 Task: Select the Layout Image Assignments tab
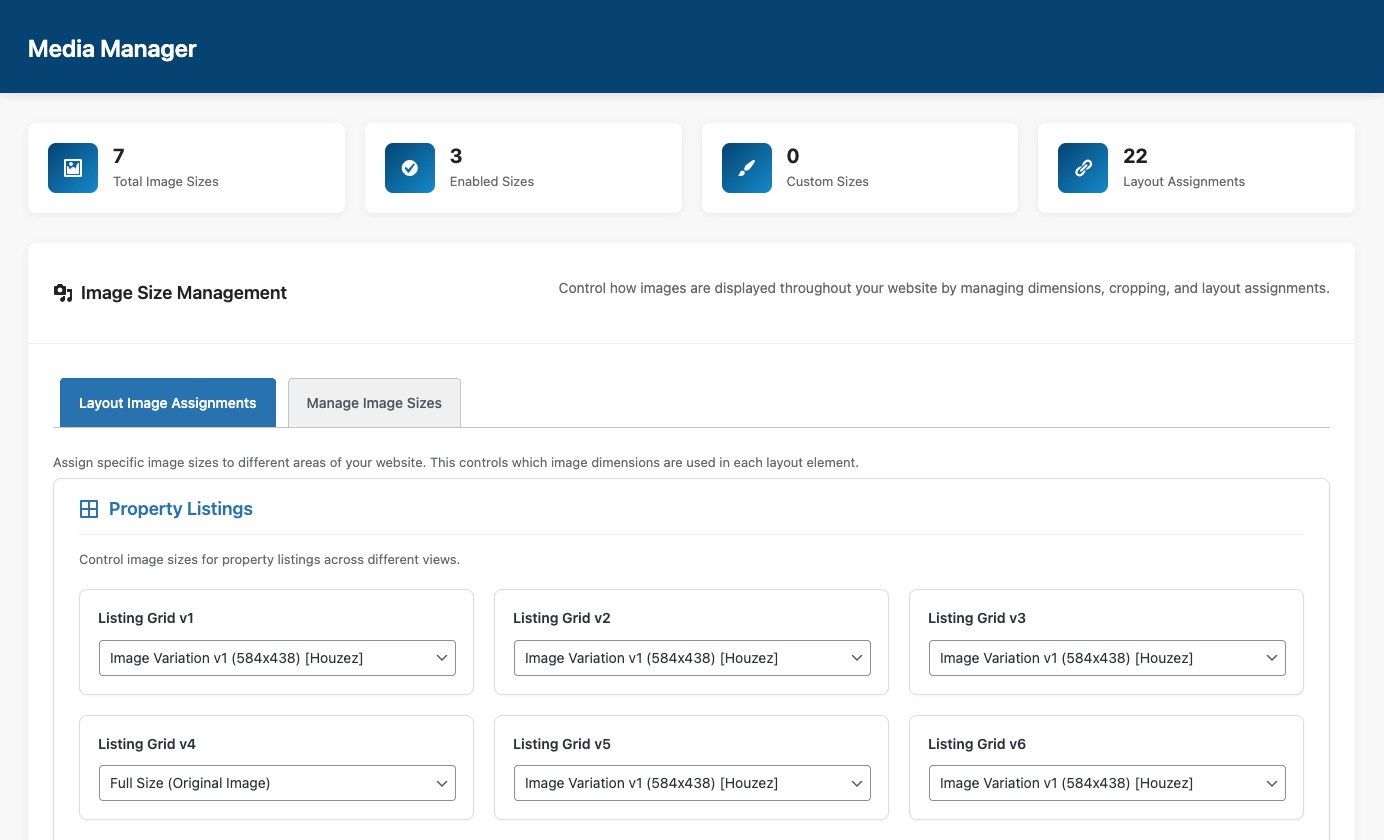coord(168,403)
